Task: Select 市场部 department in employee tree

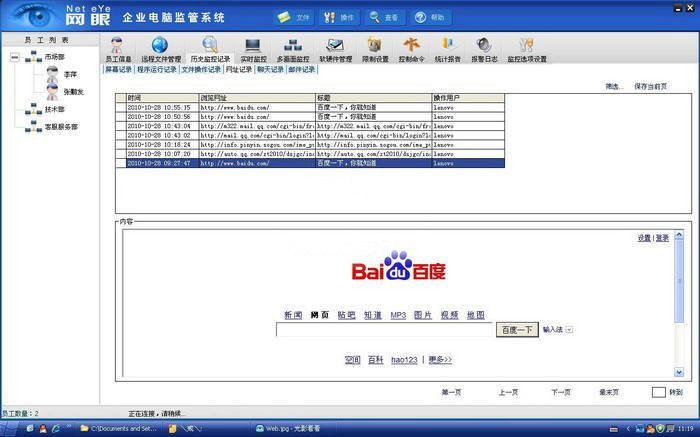Action: click(54, 57)
